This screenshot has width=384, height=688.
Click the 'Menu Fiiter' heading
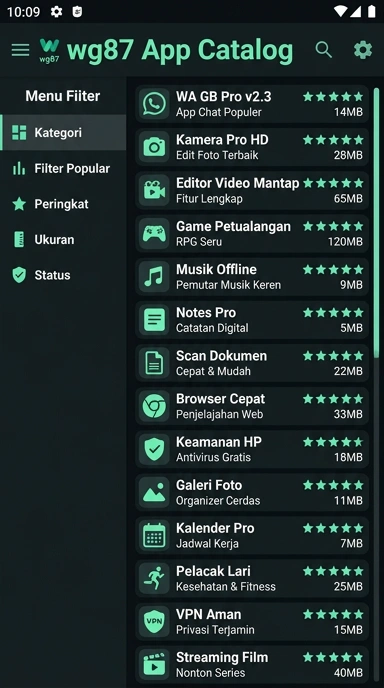(x=63, y=96)
